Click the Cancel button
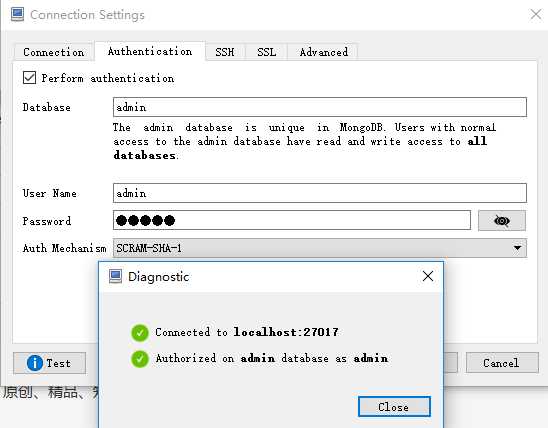This screenshot has height=428, width=548. click(x=502, y=363)
